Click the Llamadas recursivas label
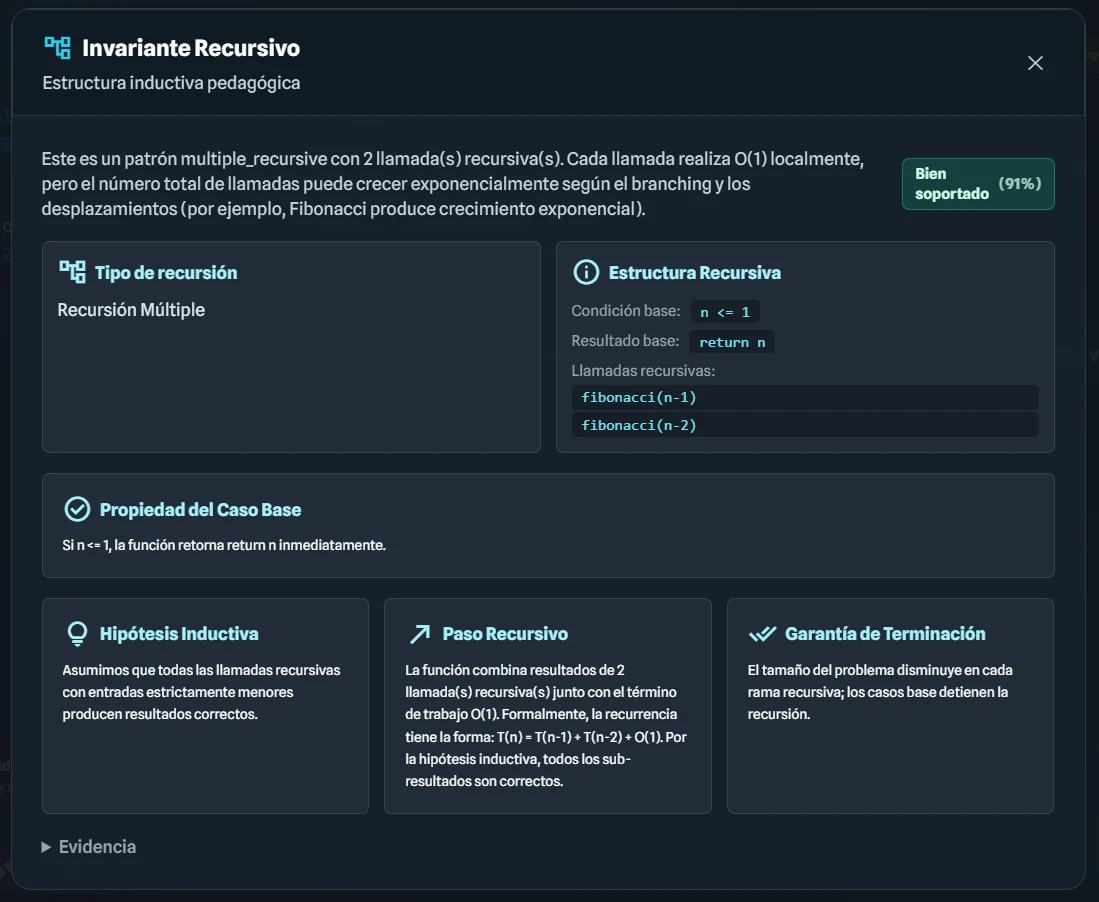The height and width of the screenshot is (902, 1099). (643, 371)
